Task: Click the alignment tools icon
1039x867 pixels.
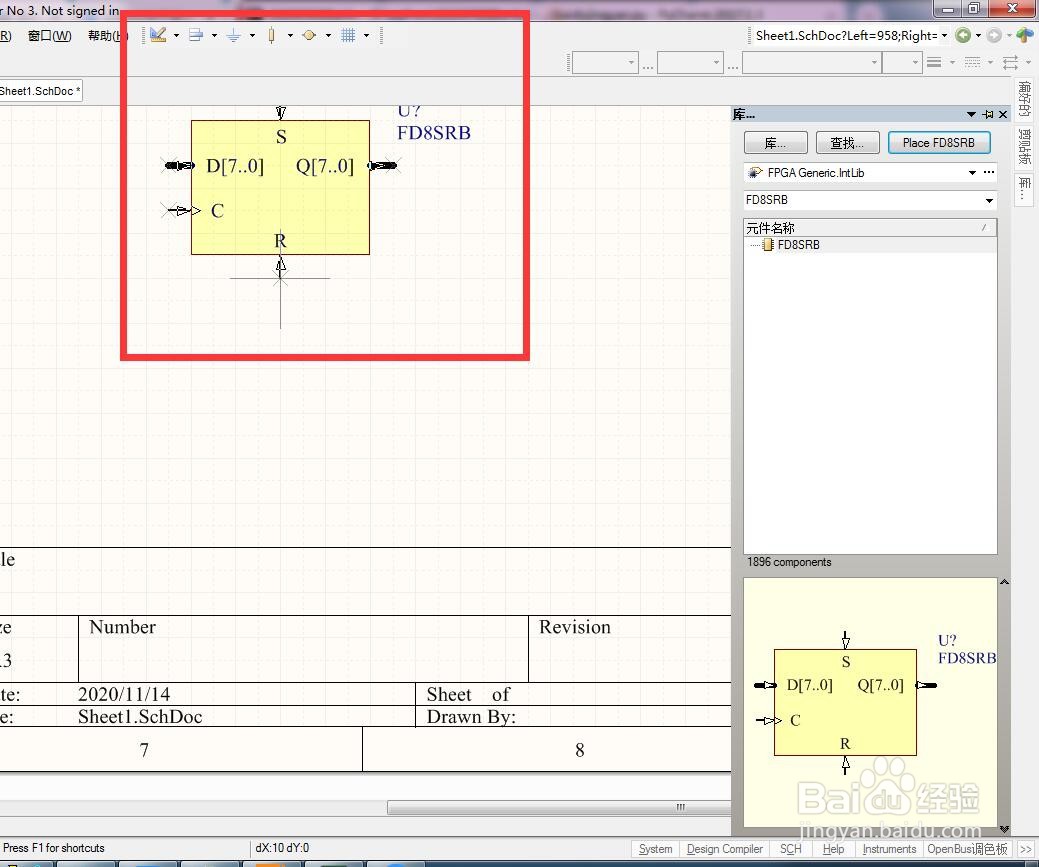Action: click(195, 35)
